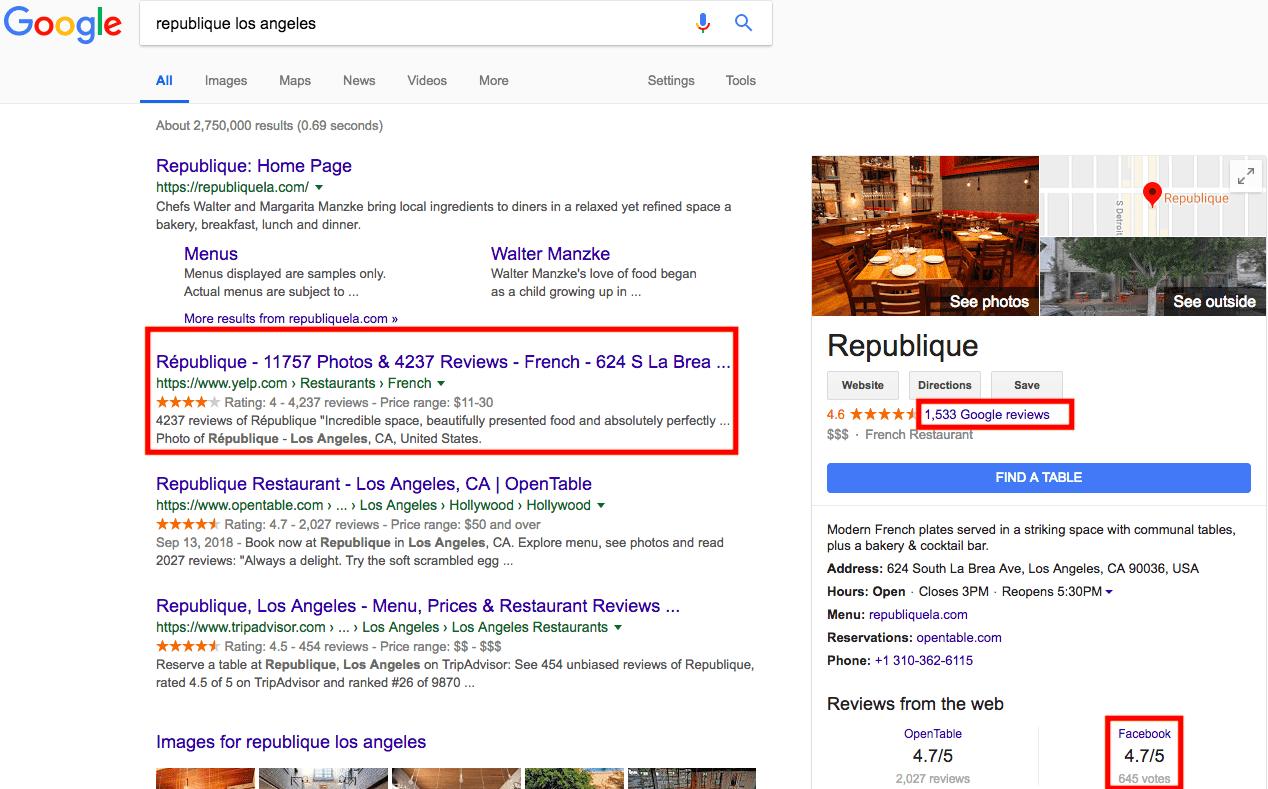Open the More search options menu
The height and width of the screenshot is (789, 1268).
coord(494,81)
